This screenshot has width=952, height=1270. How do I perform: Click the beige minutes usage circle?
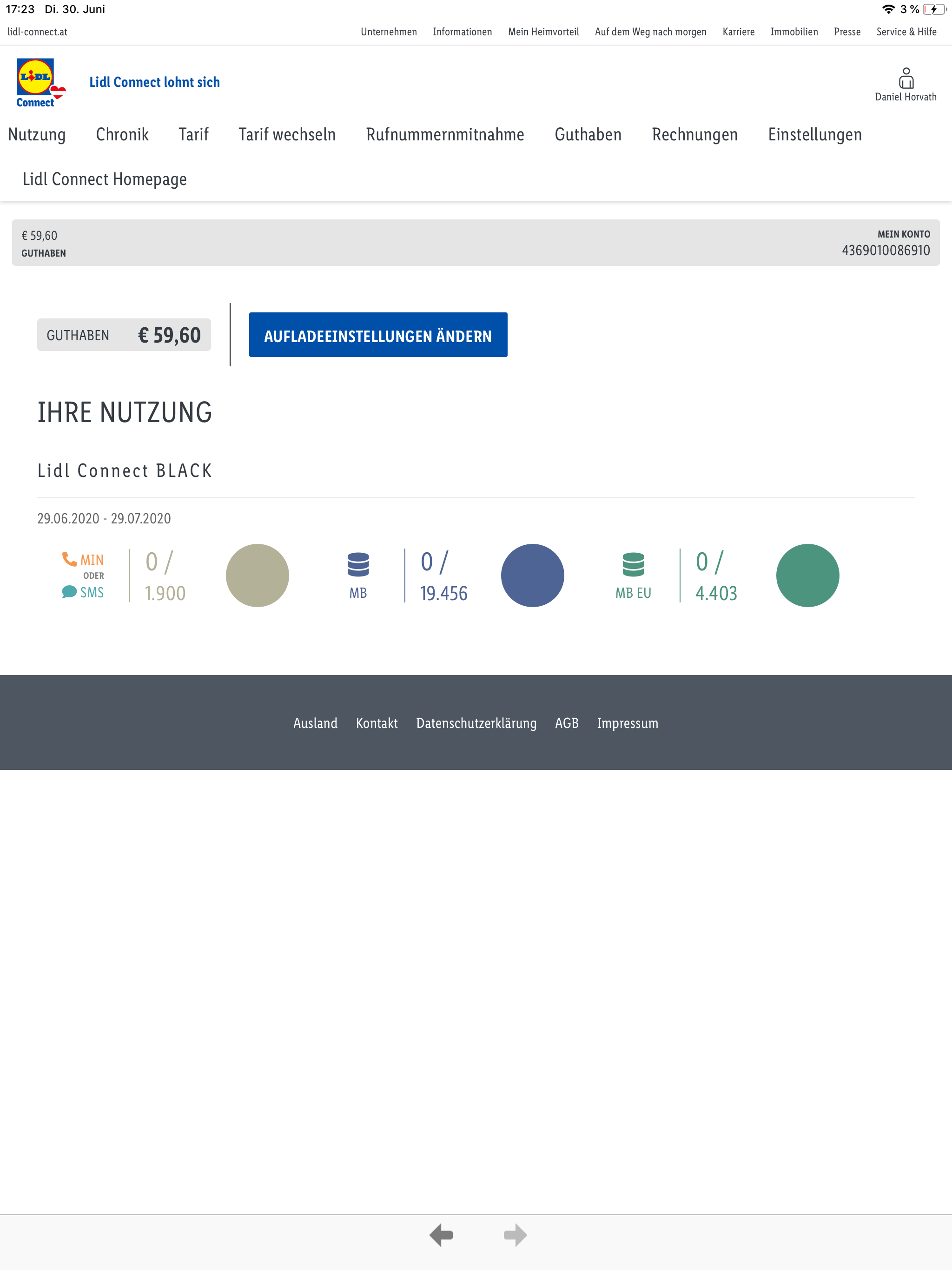(x=257, y=575)
